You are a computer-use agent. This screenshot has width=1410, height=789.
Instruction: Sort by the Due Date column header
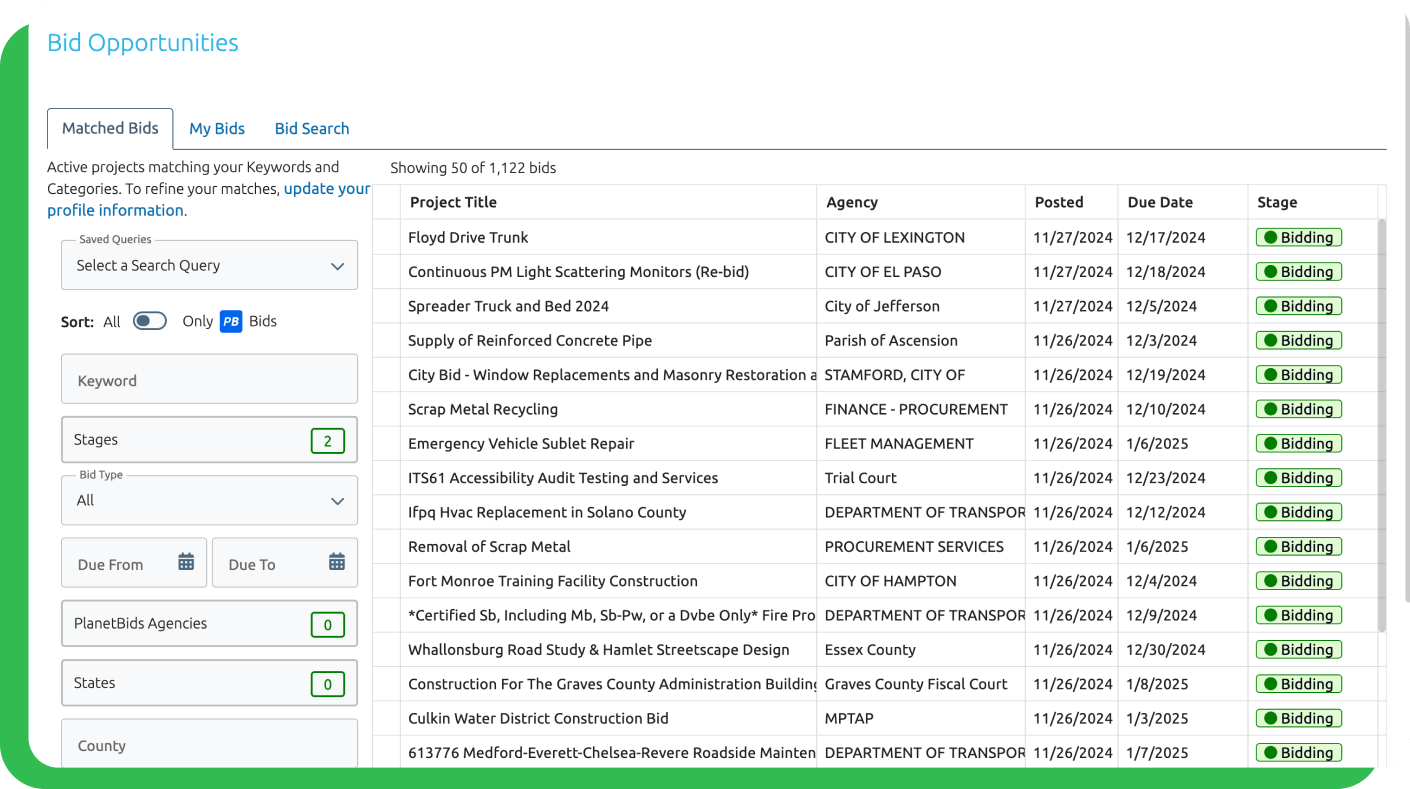pos(1160,202)
